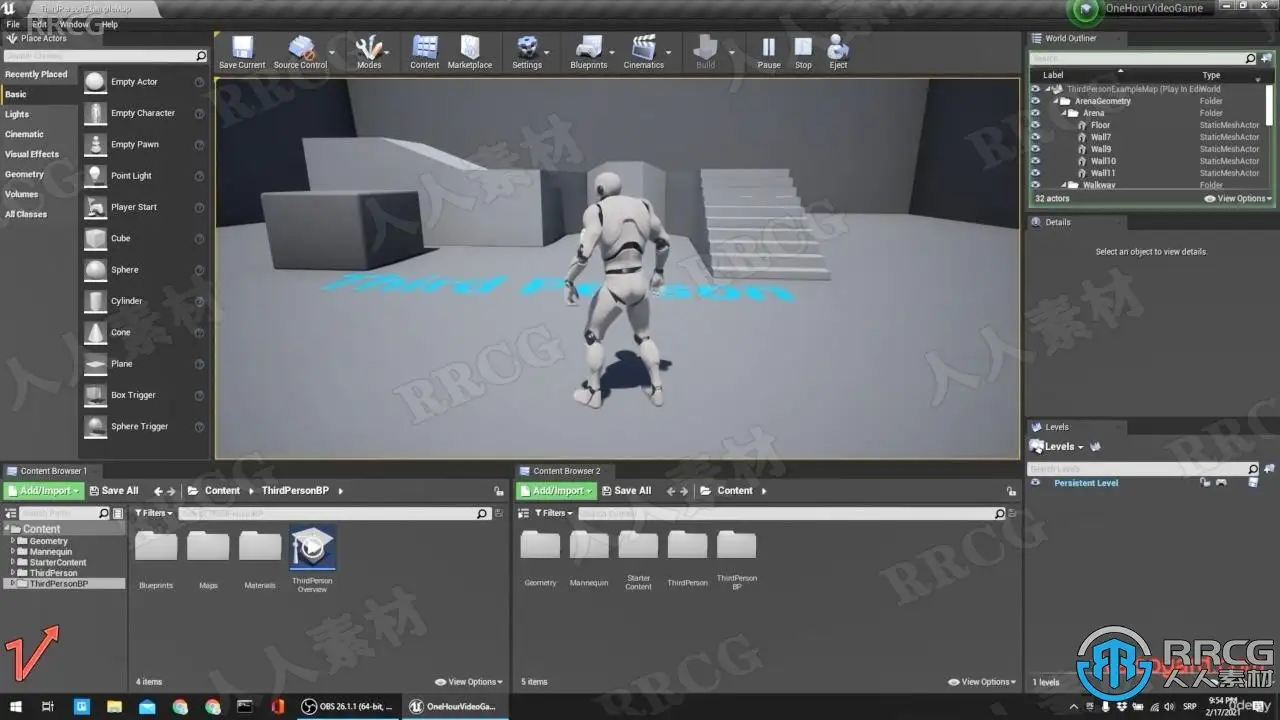
Task: Click the Content toolbar icon
Action: 425,52
